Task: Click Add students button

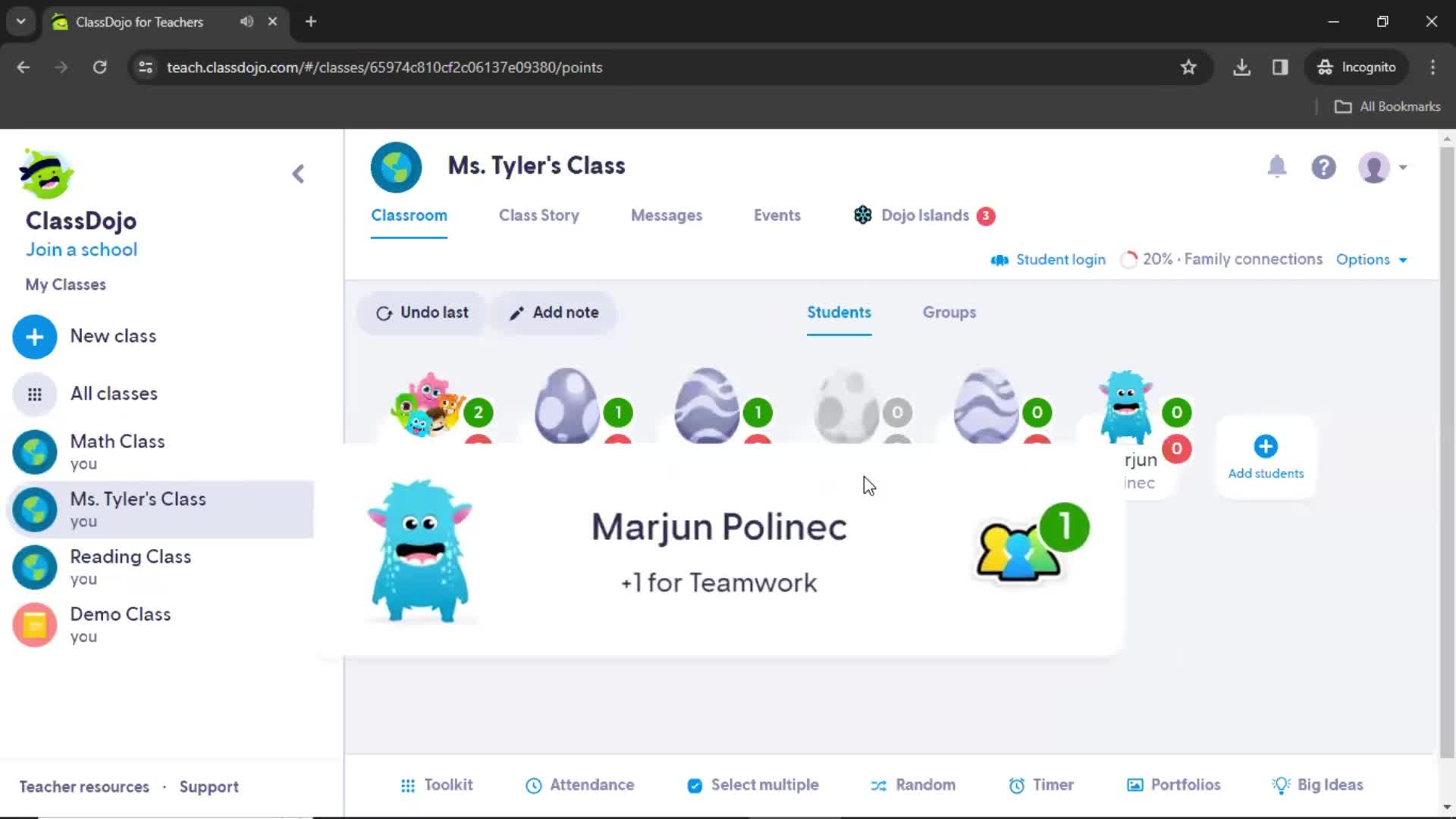Action: tap(1265, 457)
